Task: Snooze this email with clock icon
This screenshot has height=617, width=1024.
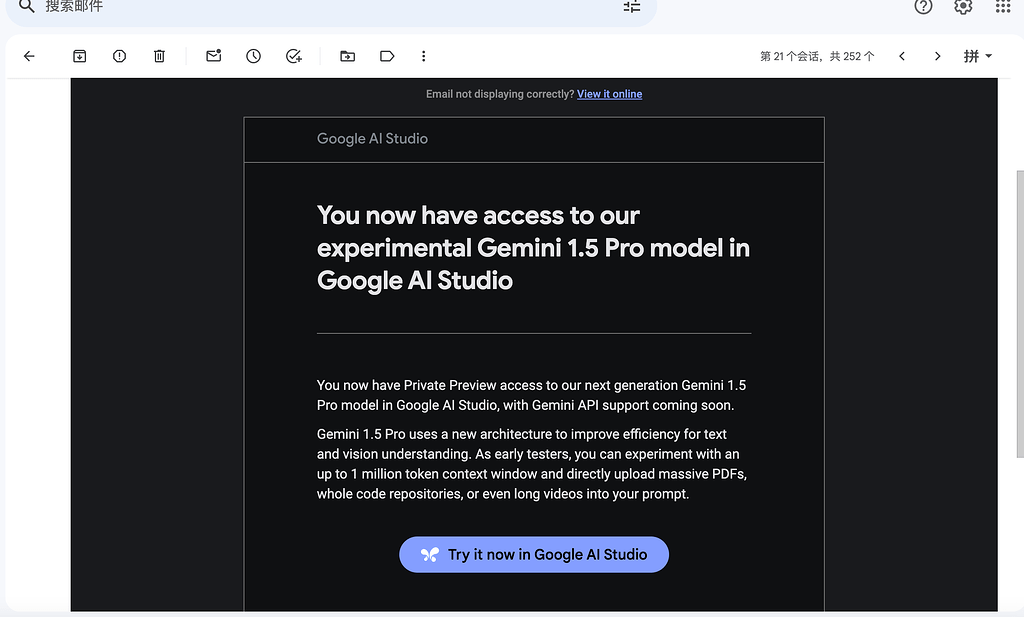Action: (253, 56)
